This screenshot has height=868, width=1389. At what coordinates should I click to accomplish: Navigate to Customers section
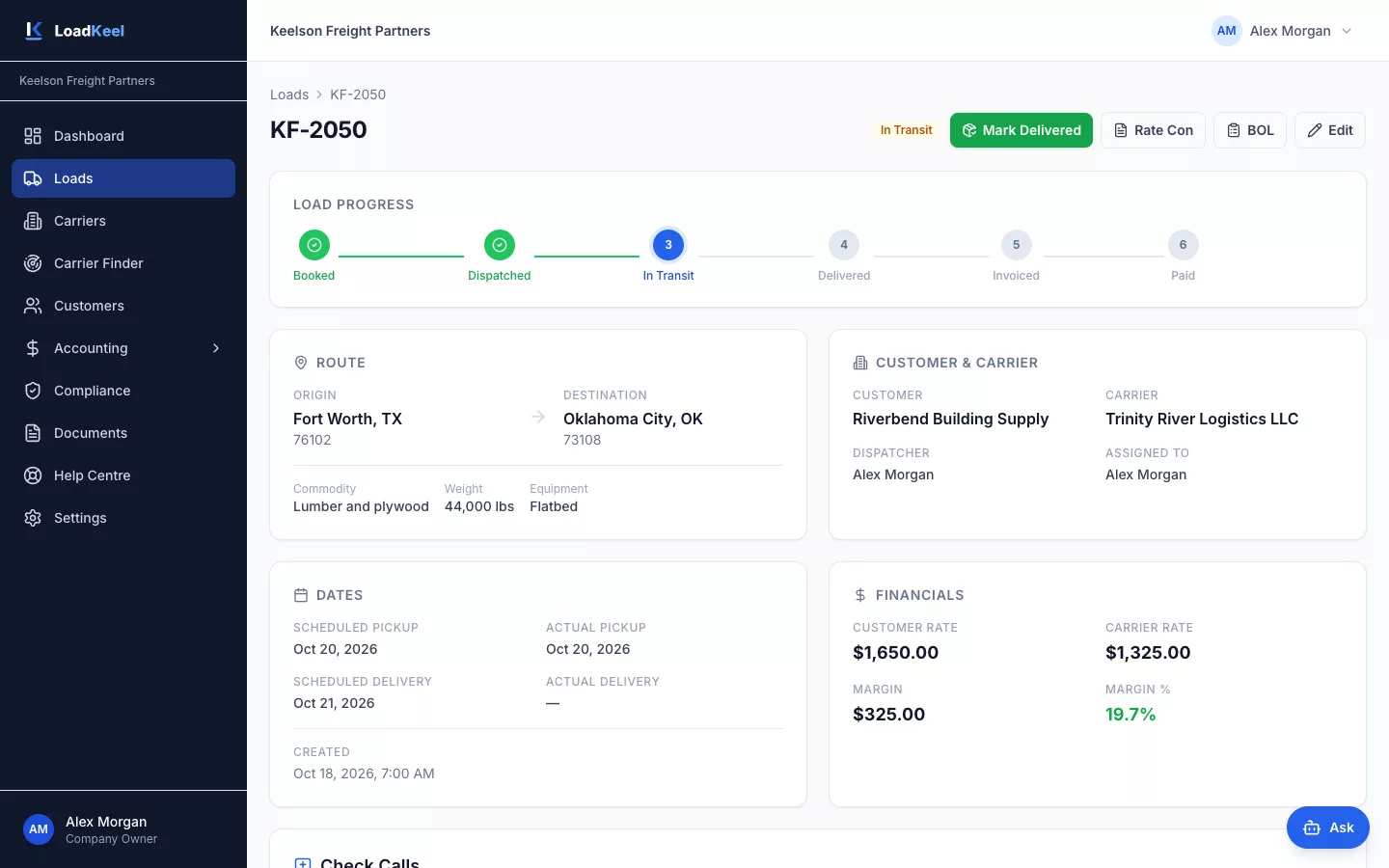[123, 306]
